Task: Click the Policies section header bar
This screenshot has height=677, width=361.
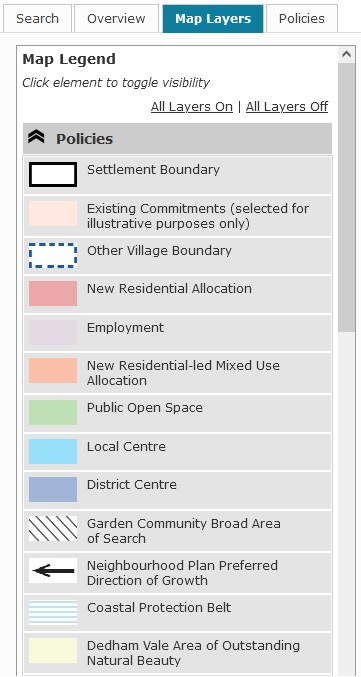Action: [x=177, y=139]
